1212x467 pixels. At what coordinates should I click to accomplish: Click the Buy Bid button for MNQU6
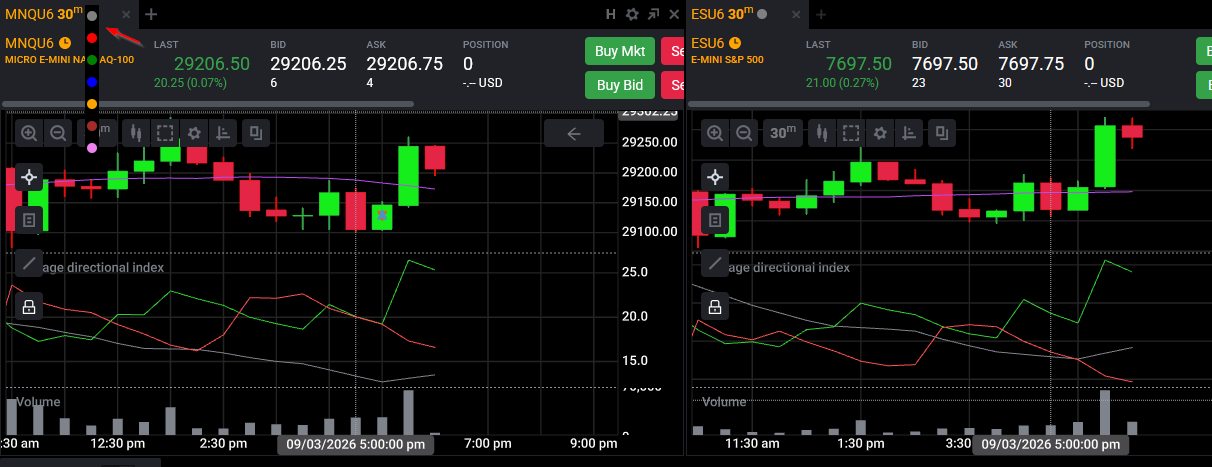pyautogui.click(x=620, y=85)
